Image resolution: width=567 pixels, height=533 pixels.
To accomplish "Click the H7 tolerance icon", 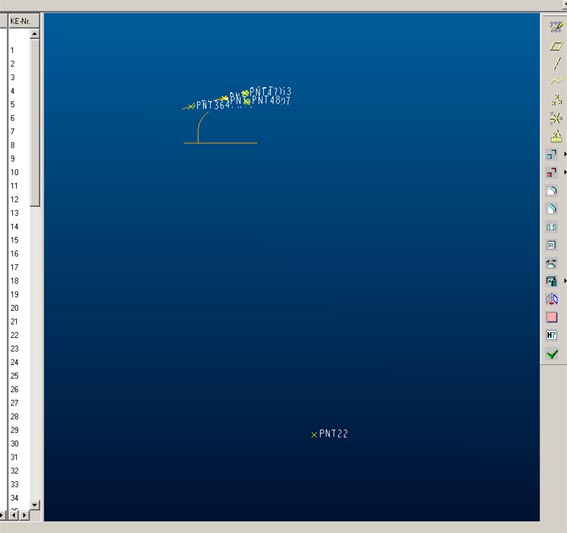I will click(x=551, y=335).
